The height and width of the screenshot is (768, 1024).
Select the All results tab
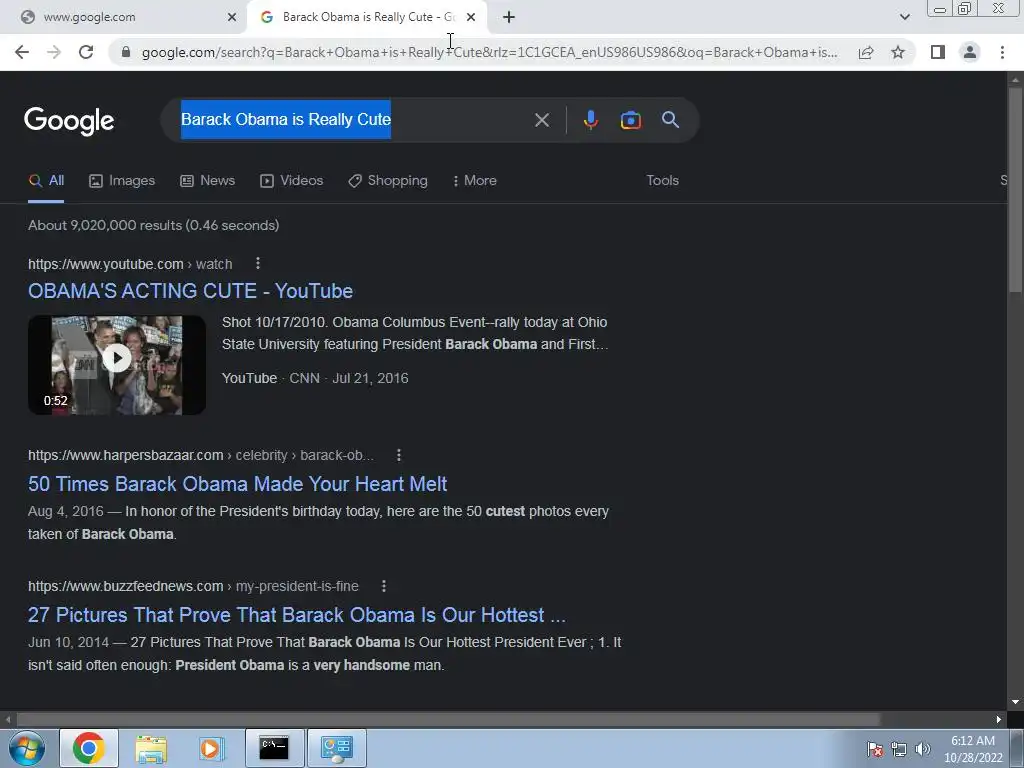(x=46, y=181)
